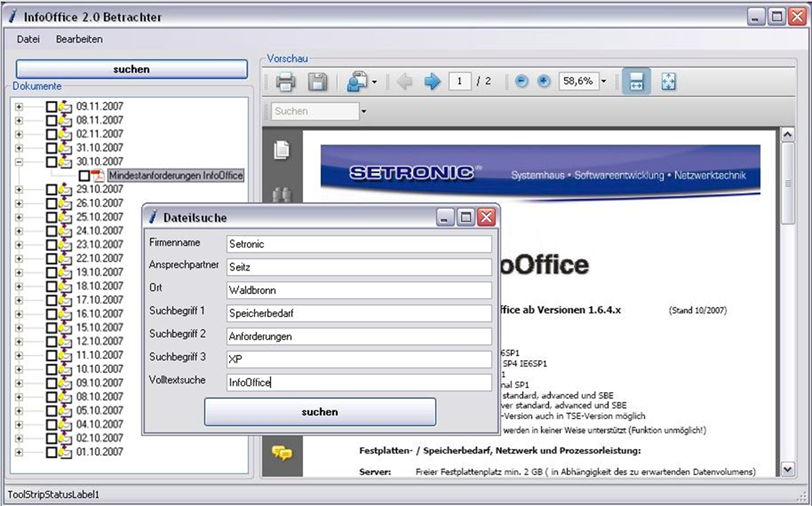This screenshot has width=812, height=506.
Task: Expand the 01.10.2007 tree node
Action: (19, 452)
